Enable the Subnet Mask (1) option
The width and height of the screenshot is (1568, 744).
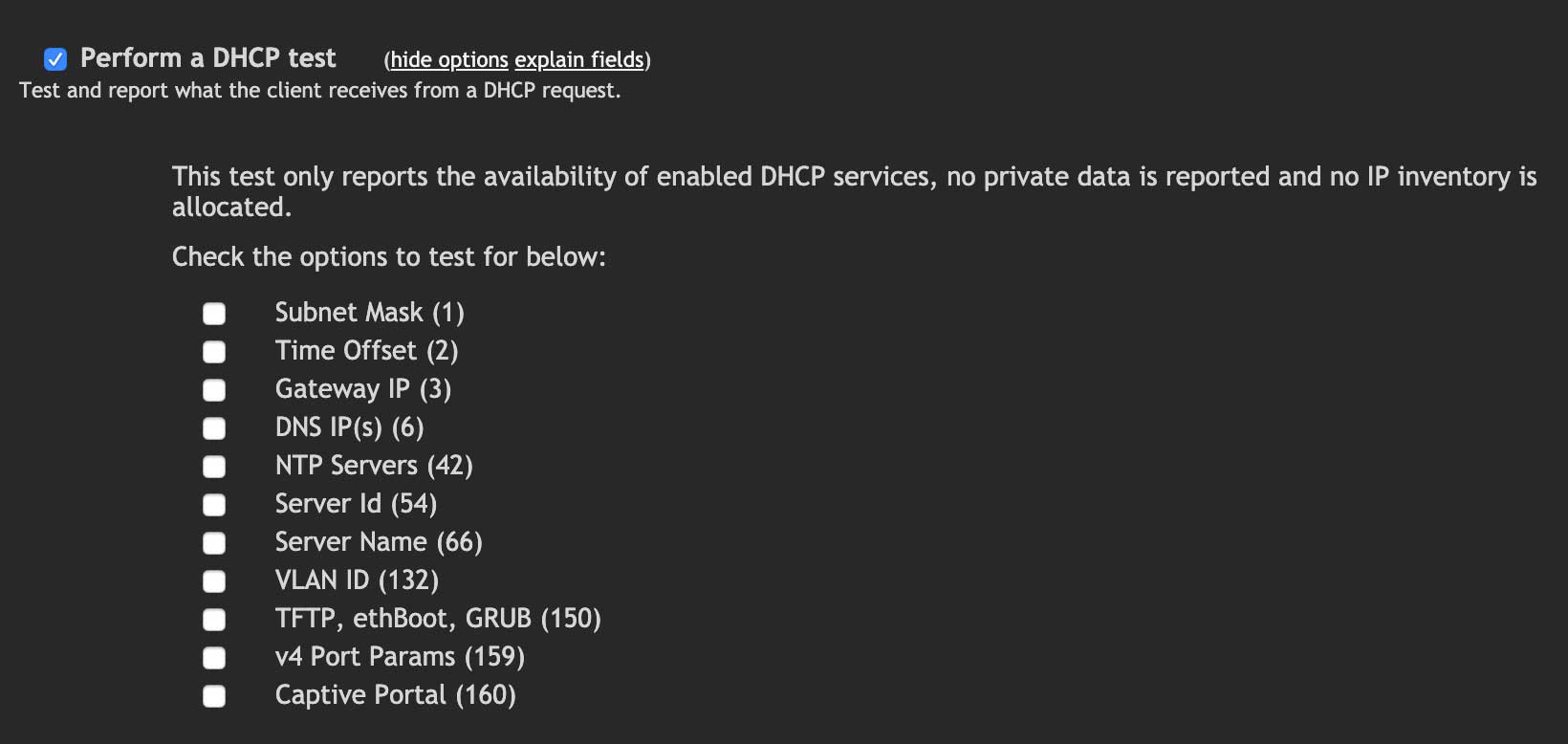(213, 313)
